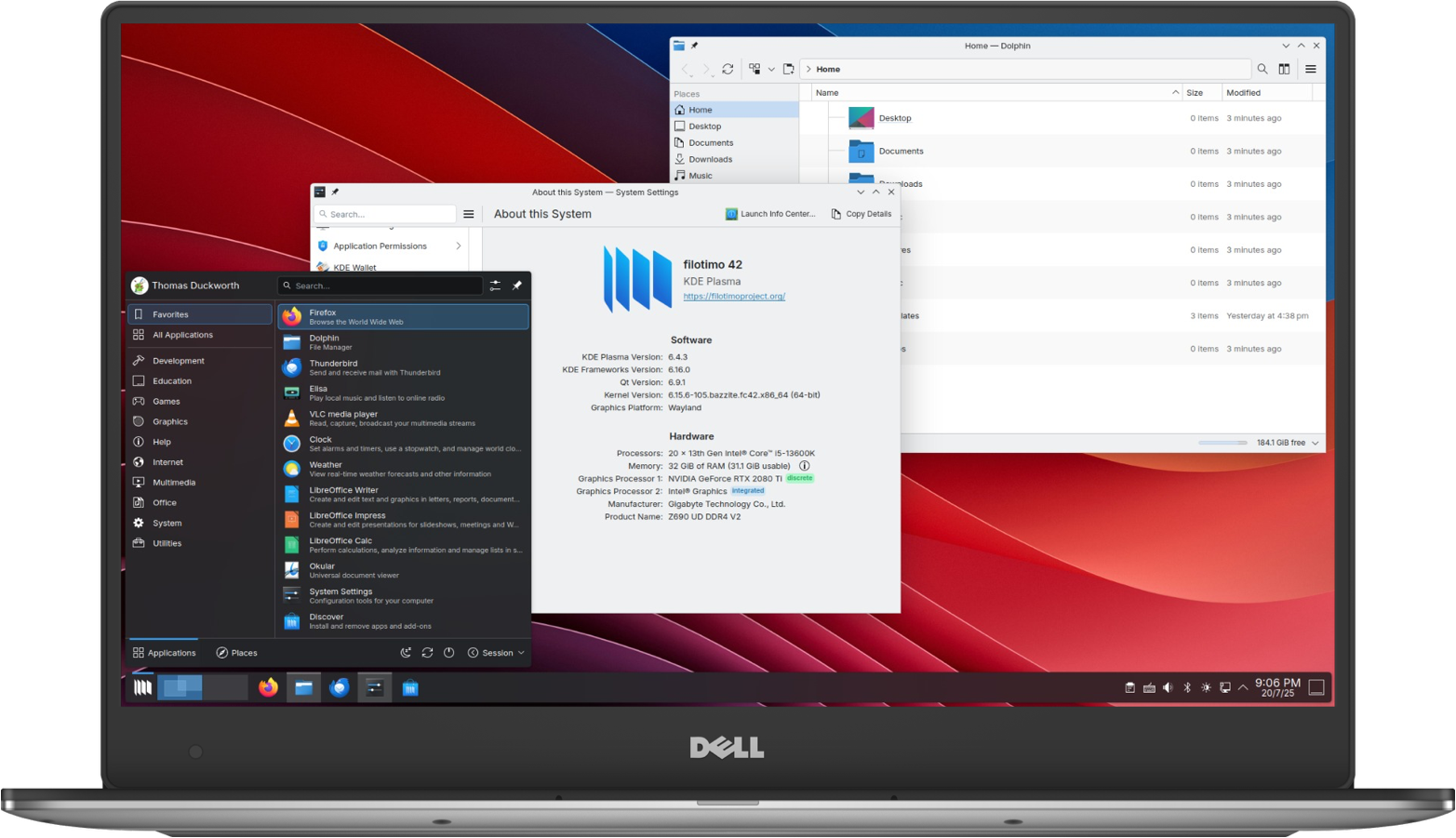Open launcher configure settings icon
The height and width of the screenshot is (838, 1456).
[x=495, y=286]
